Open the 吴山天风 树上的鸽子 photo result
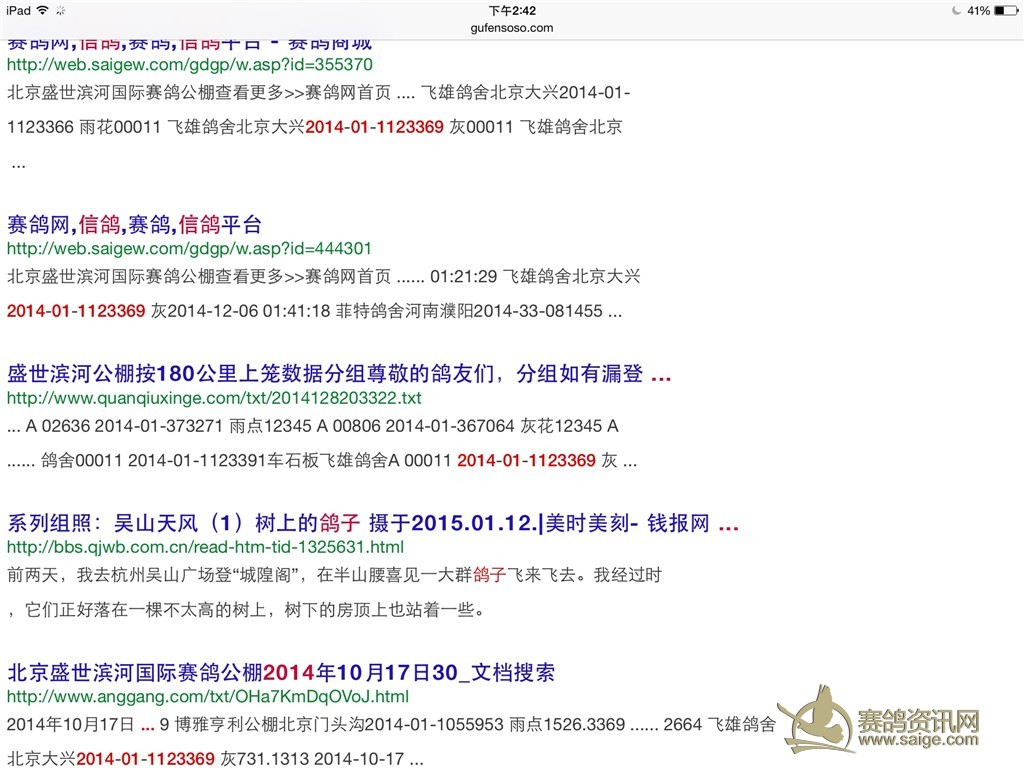 tap(370, 523)
